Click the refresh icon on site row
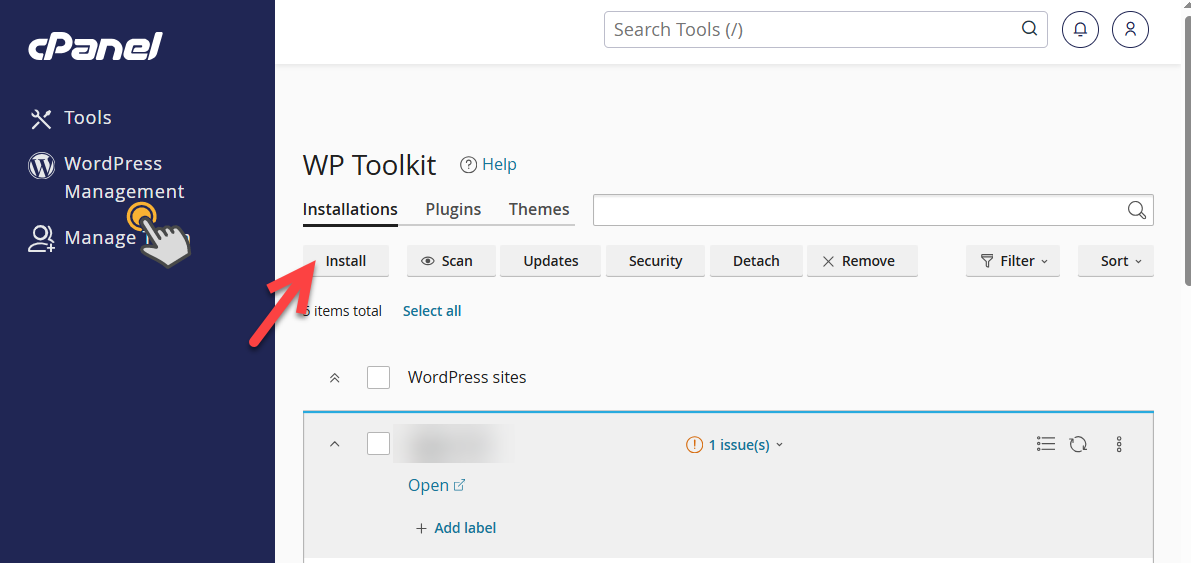 (1078, 444)
